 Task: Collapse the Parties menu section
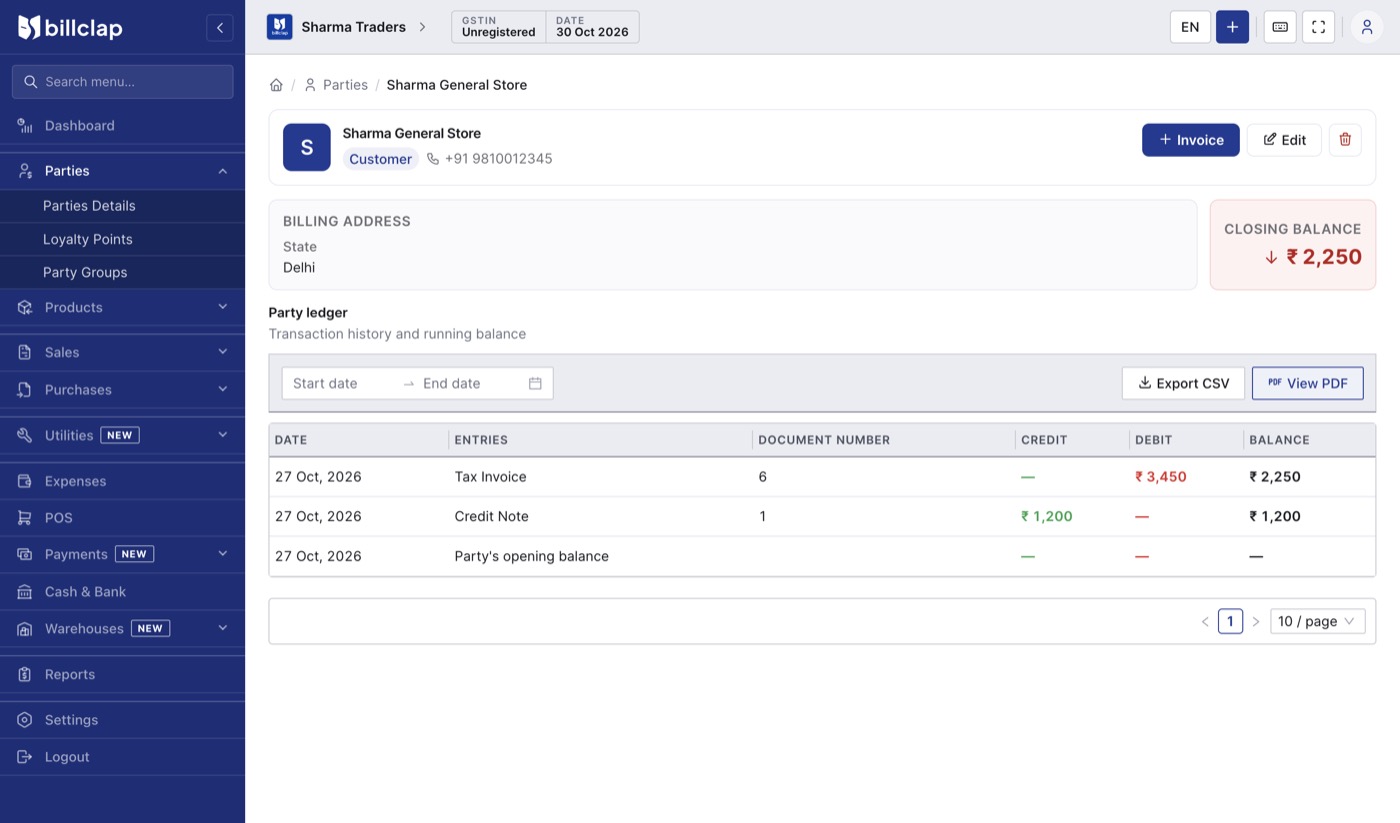223,171
